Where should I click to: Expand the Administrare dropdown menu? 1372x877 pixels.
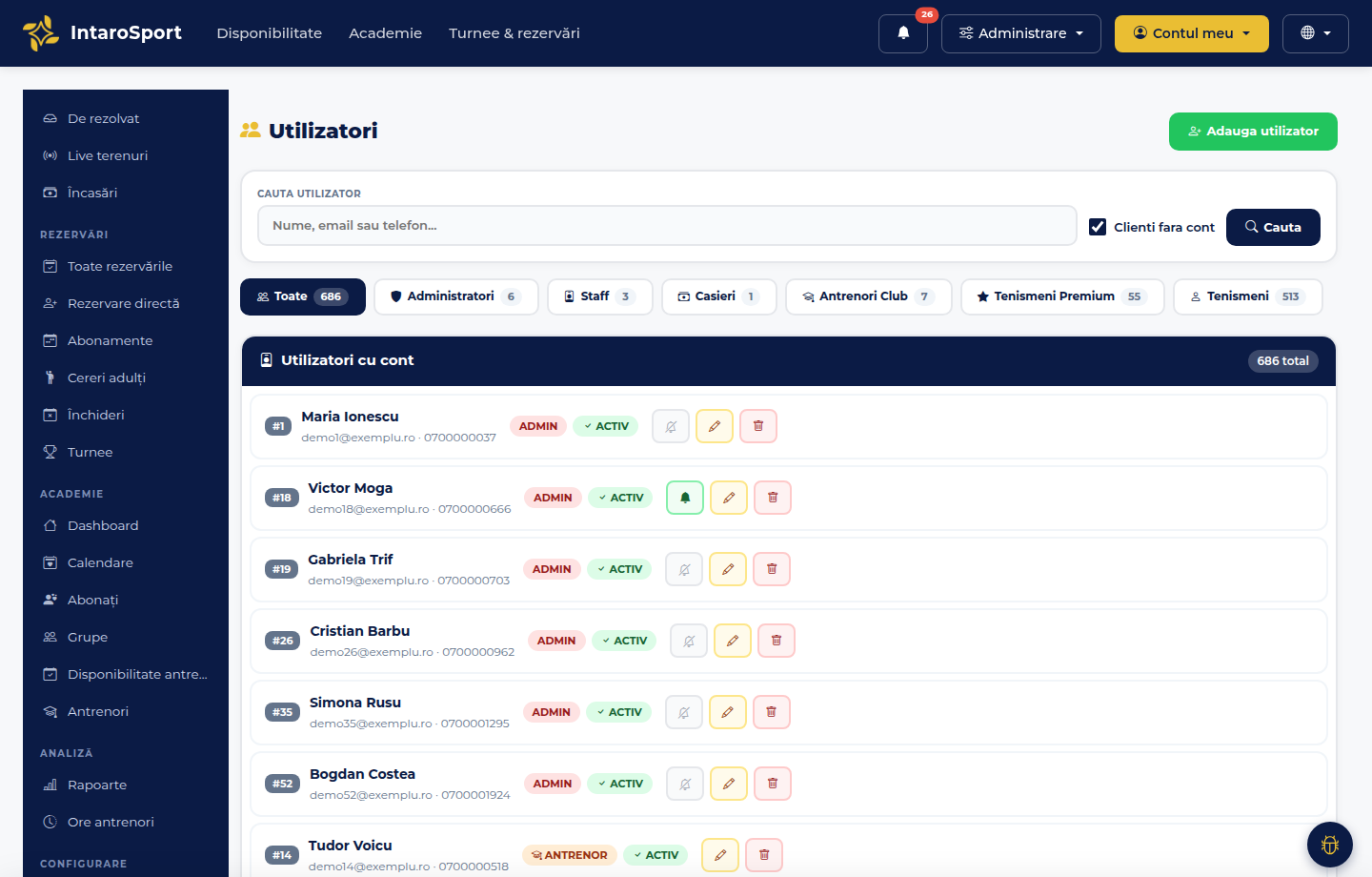[x=1021, y=33]
